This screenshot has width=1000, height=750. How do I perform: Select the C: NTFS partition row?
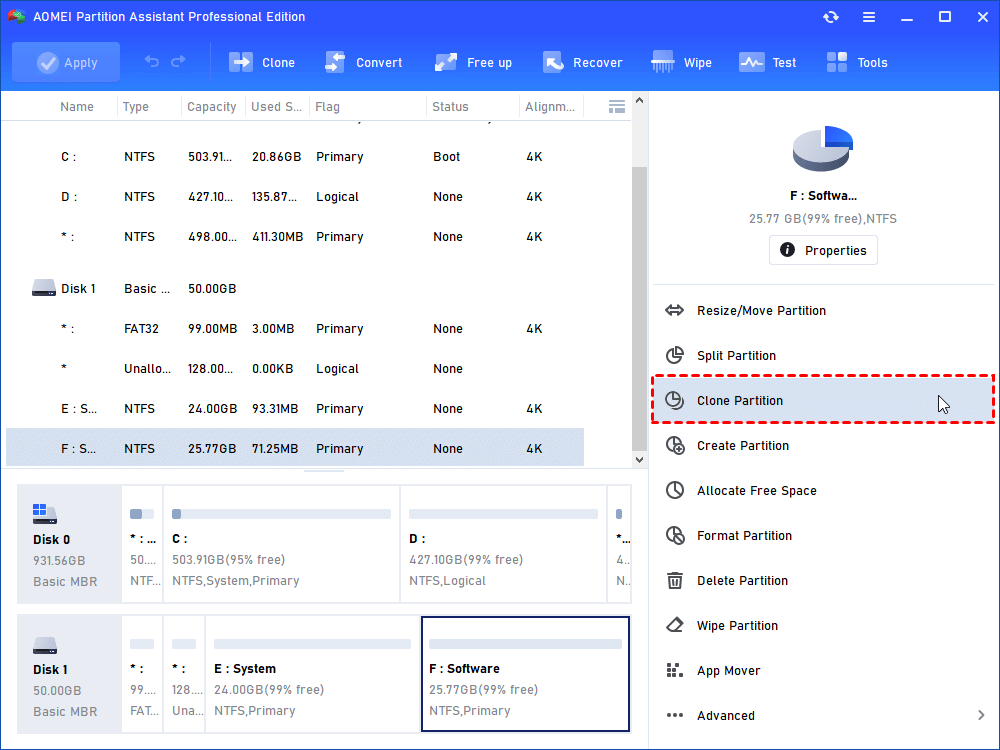tap(295, 157)
